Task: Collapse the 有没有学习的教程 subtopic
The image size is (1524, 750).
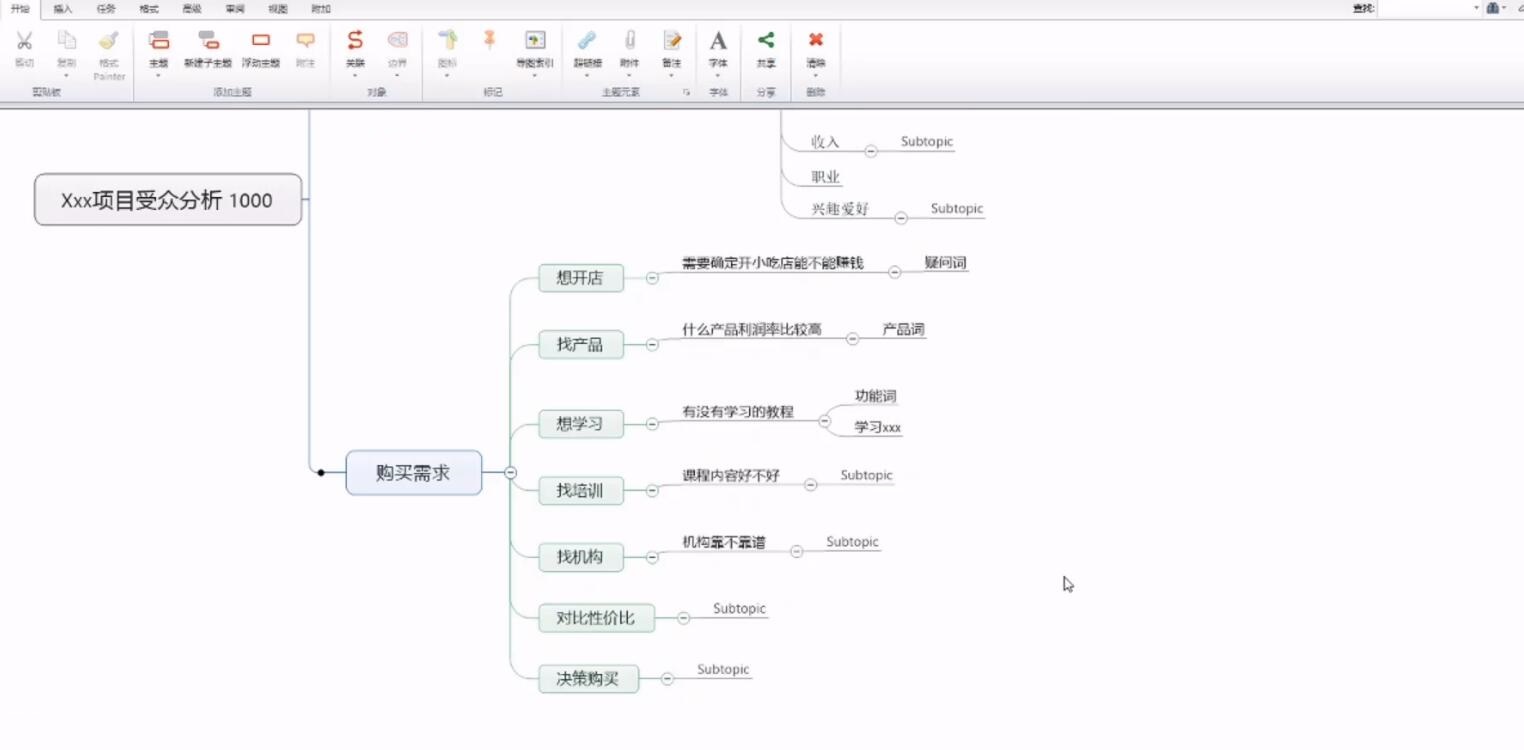Action: pyautogui.click(x=824, y=421)
